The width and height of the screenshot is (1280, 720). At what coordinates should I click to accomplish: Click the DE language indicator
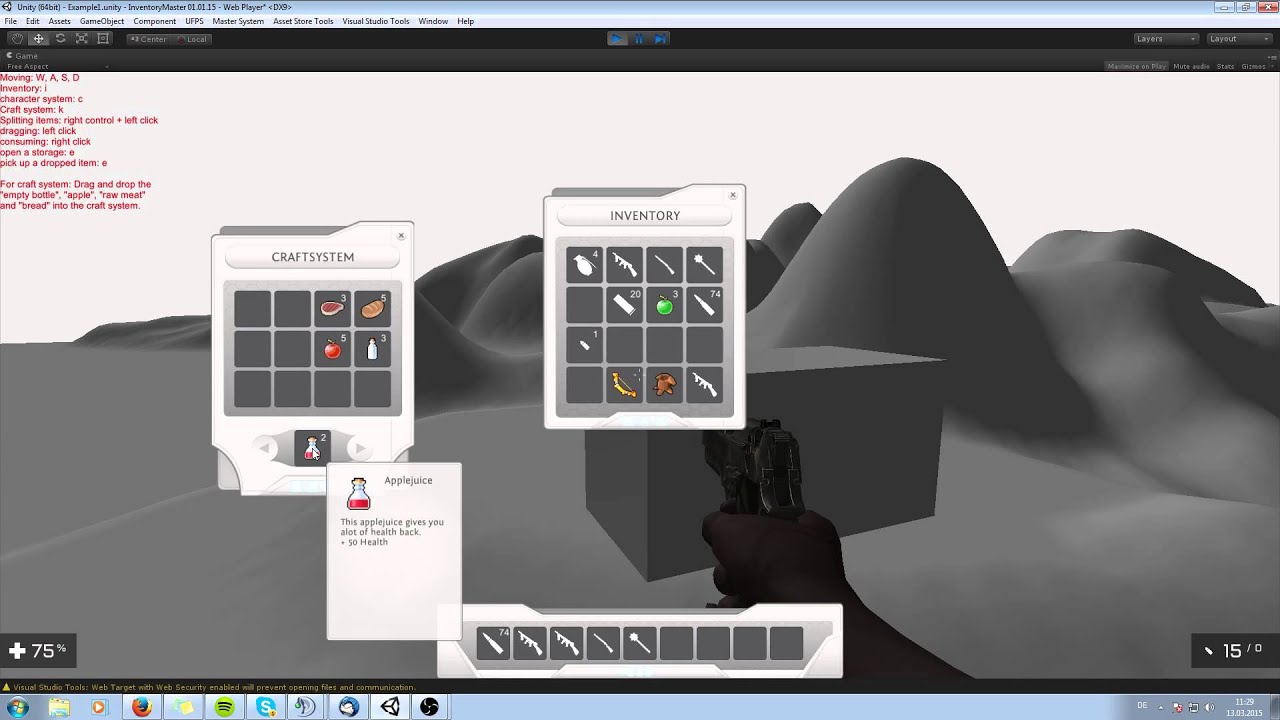(1142, 705)
